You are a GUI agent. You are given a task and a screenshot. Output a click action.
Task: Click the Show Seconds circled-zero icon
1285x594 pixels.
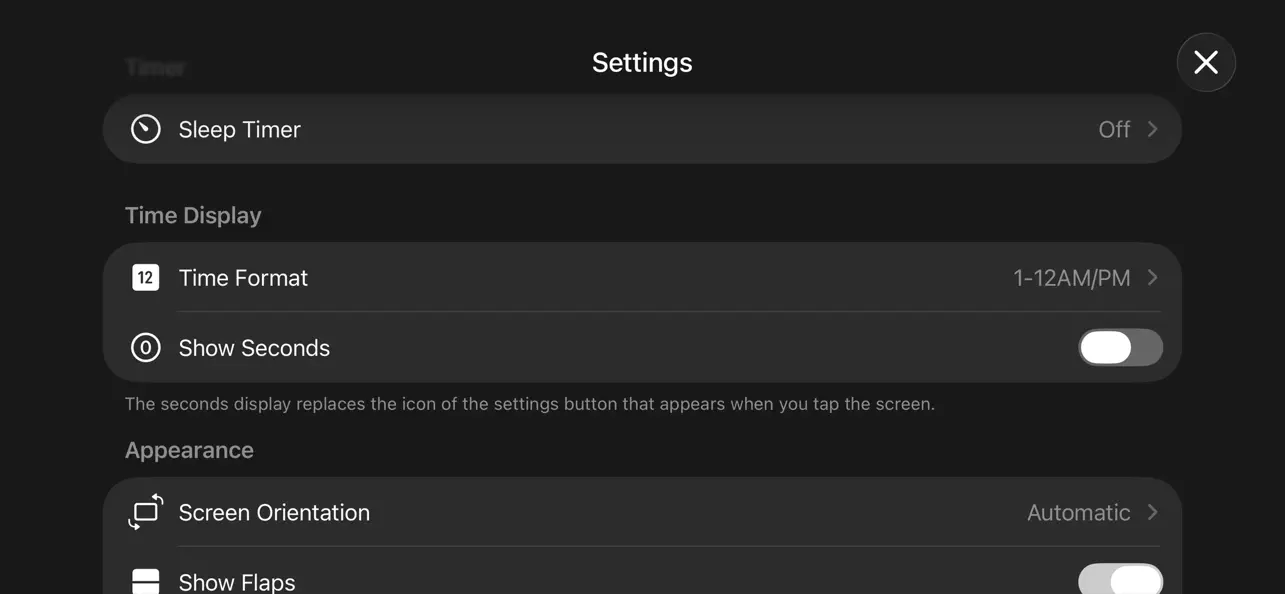click(x=146, y=348)
